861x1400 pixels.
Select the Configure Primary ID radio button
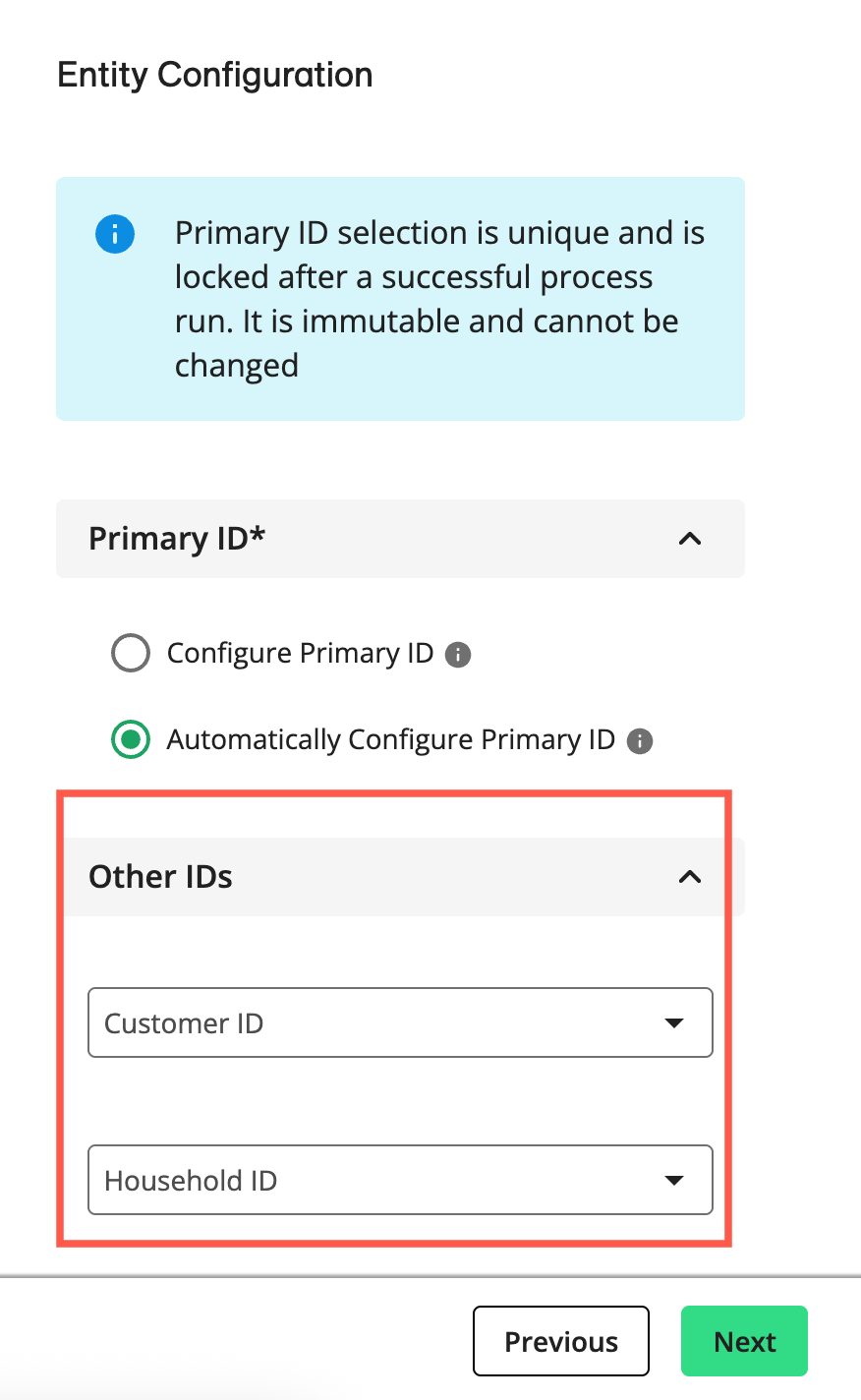[x=131, y=652]
